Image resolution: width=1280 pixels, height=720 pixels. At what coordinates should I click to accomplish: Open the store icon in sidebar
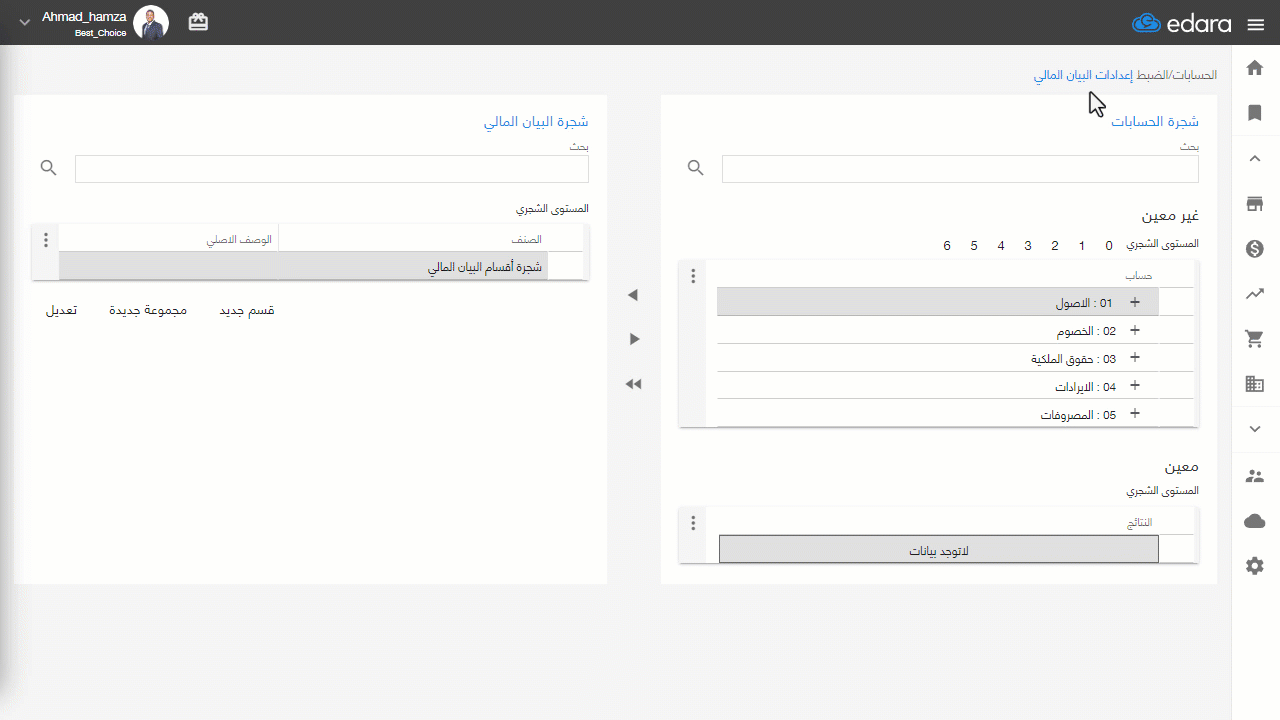tap(1255, 204)
